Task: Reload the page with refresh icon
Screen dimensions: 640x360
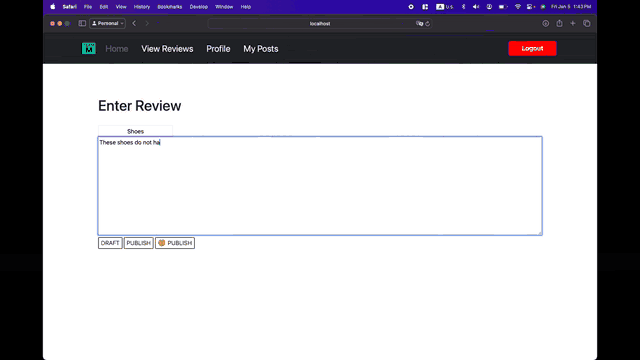Action: pos(427,24)
